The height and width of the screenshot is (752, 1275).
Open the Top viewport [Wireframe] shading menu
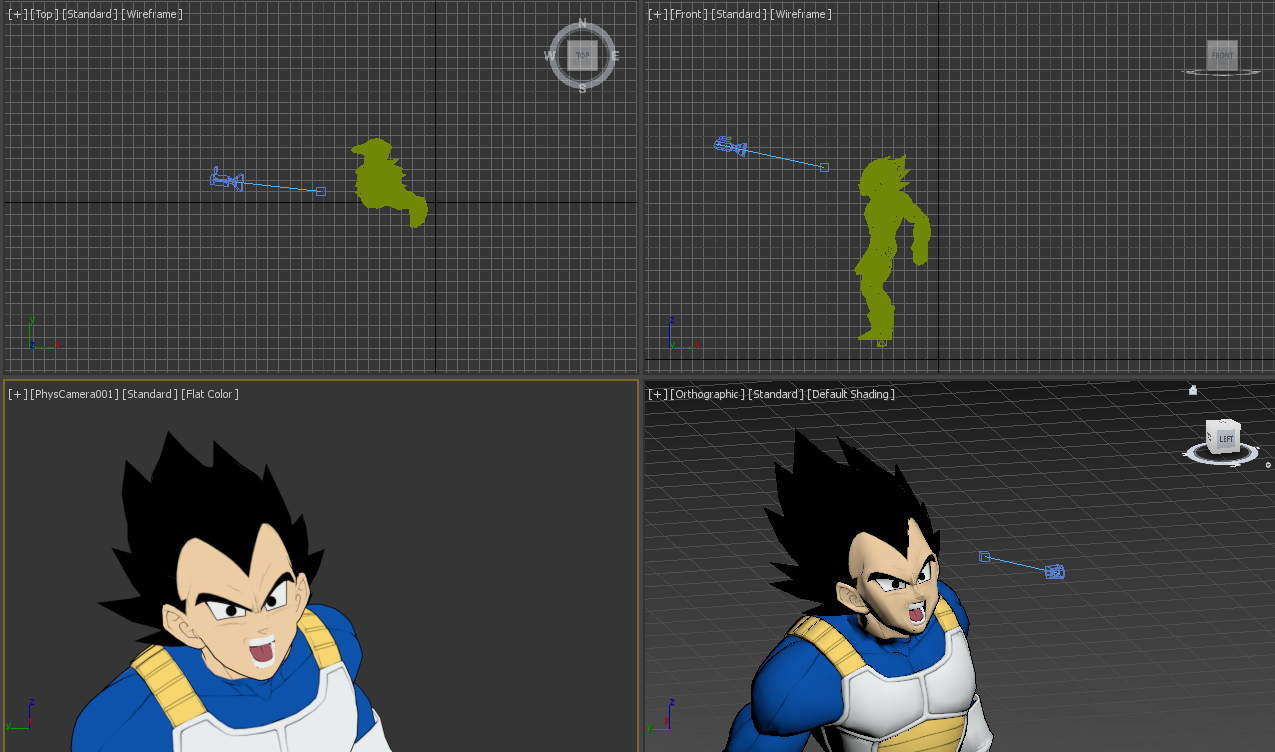[152, 14]
